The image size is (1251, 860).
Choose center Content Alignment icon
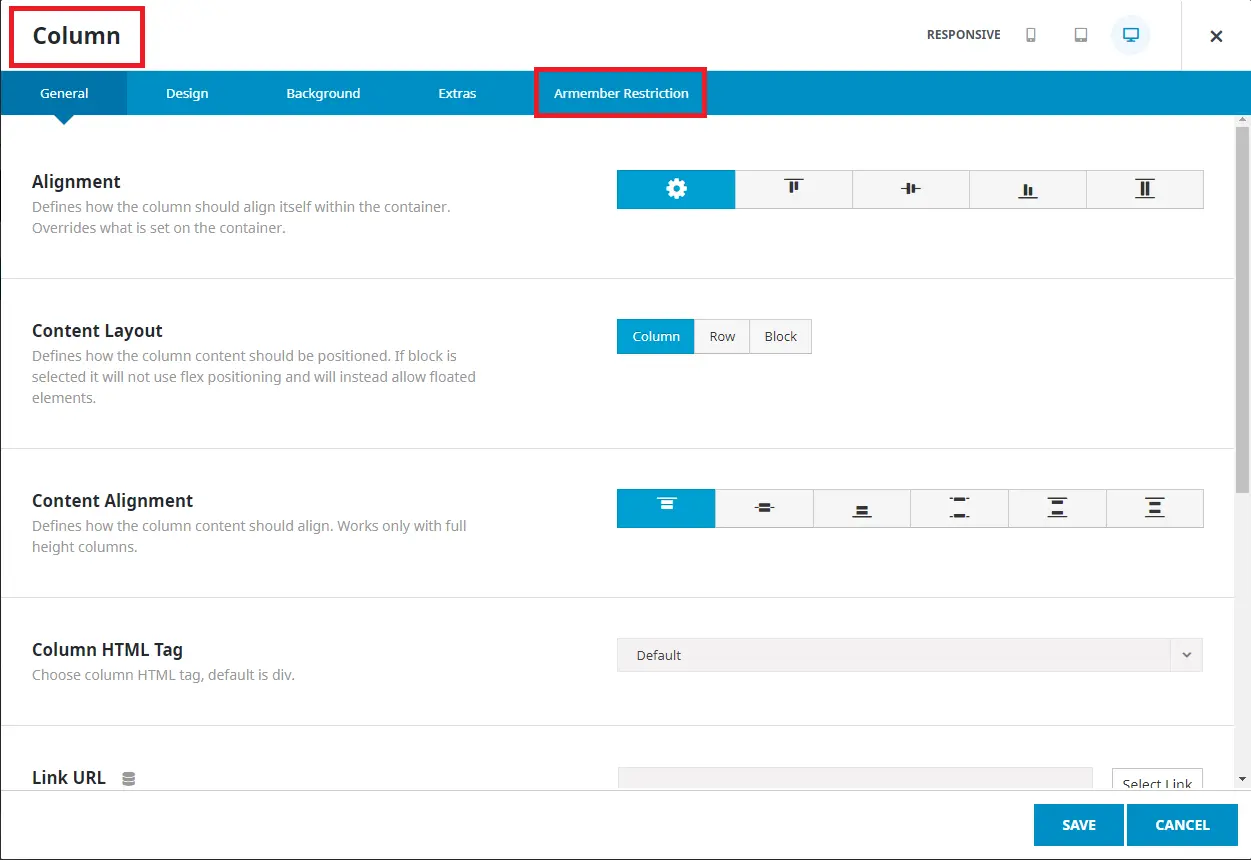[x=764, y=508]
